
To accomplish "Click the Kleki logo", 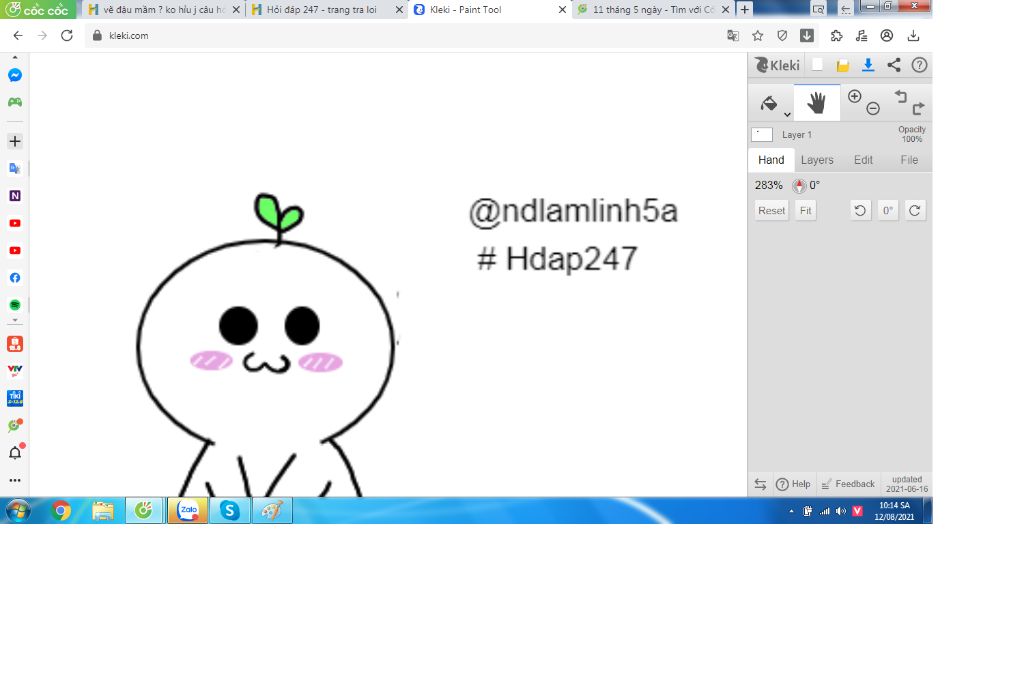I will click(x=776, y=65).
